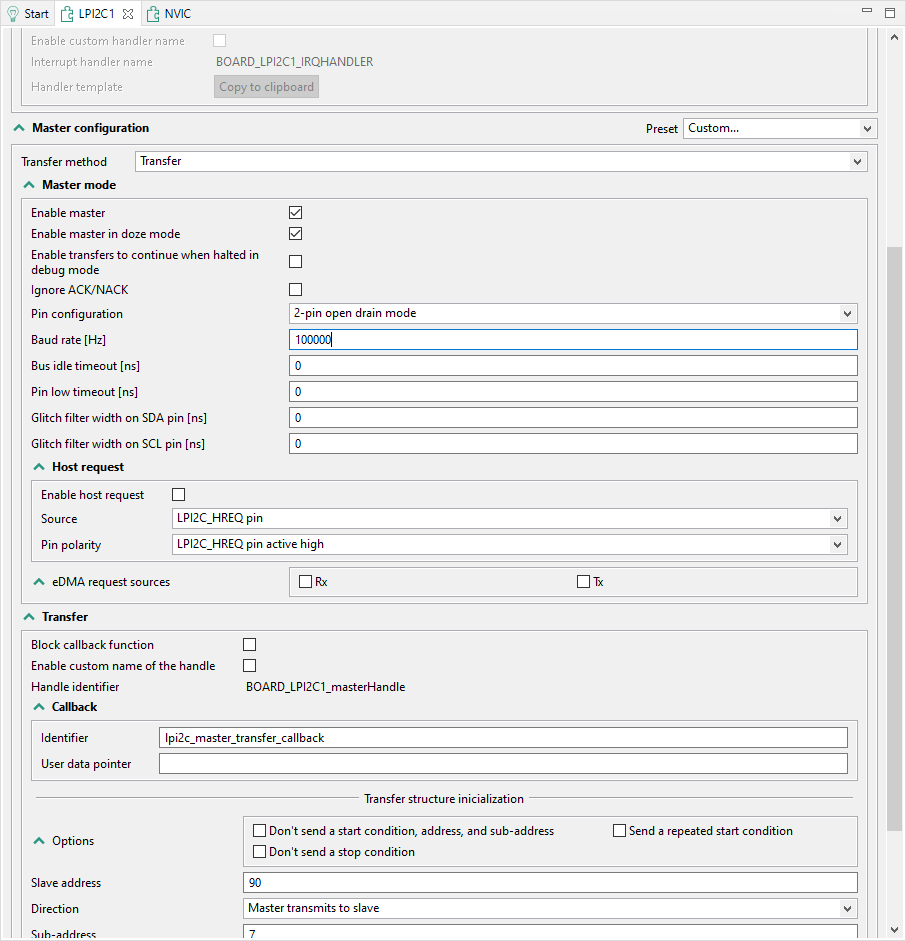The image size is (906, 941).
Task: Check the Tx eDMA request source
Action: [x=583, y=581]
